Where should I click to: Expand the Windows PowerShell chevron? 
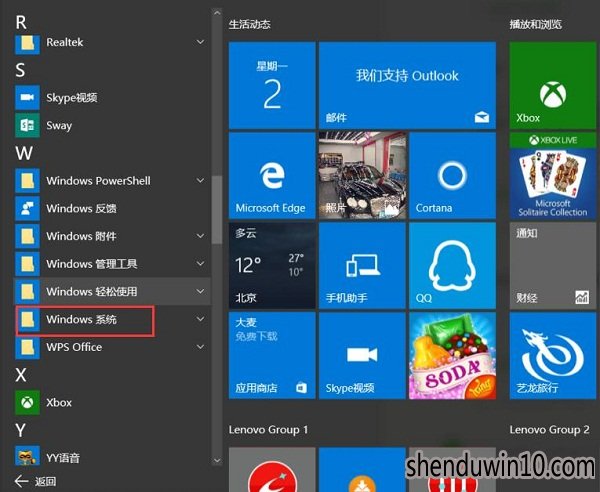(x=200, y=180)
